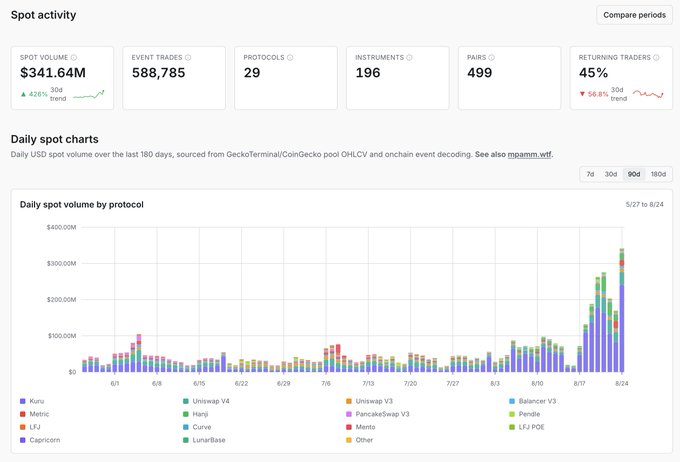Toggle the LFJ legend series
The width and height of the screenshot is (680, 462).
(30, 427)
